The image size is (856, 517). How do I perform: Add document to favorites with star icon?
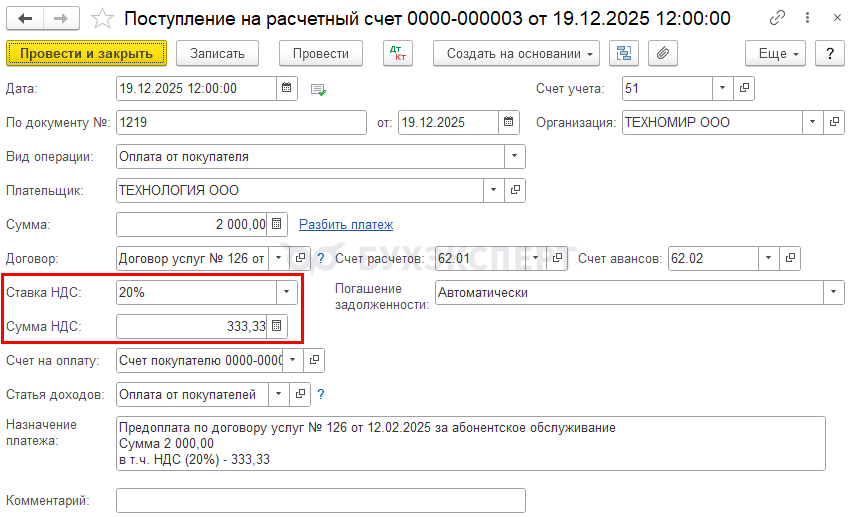(x=102, y=19)
